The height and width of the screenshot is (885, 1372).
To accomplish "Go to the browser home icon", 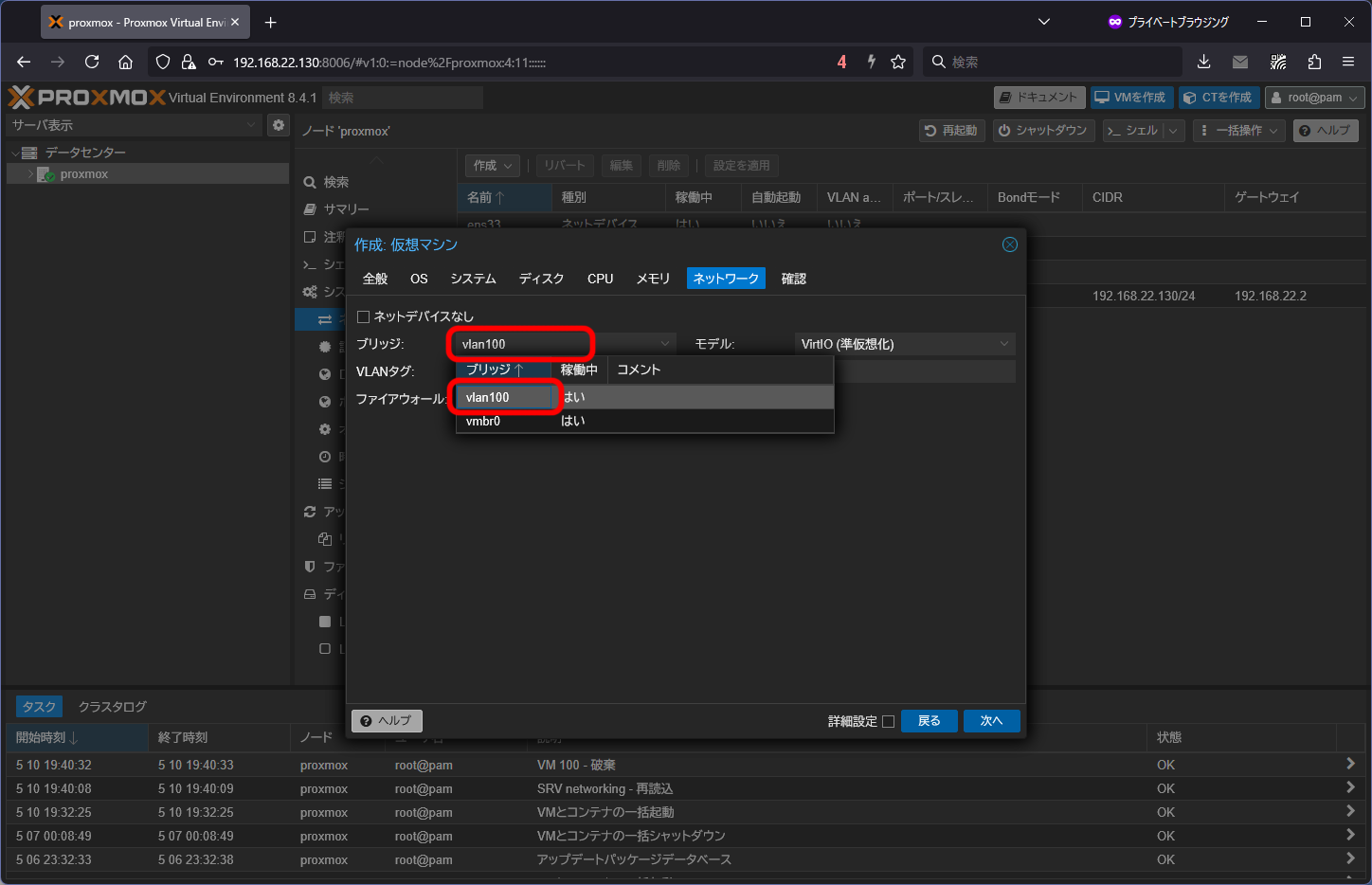I will [x=125, y=62].
